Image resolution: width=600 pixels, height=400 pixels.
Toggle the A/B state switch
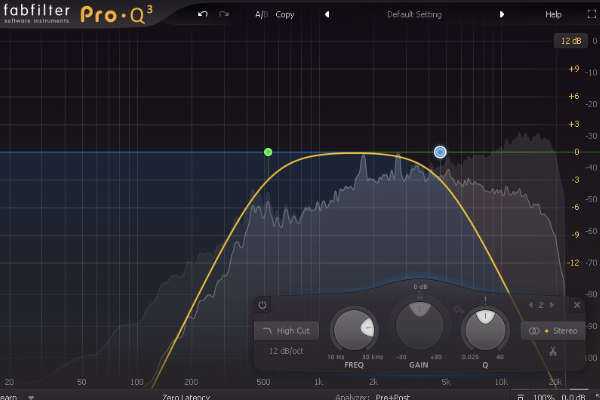coord(261,15)
